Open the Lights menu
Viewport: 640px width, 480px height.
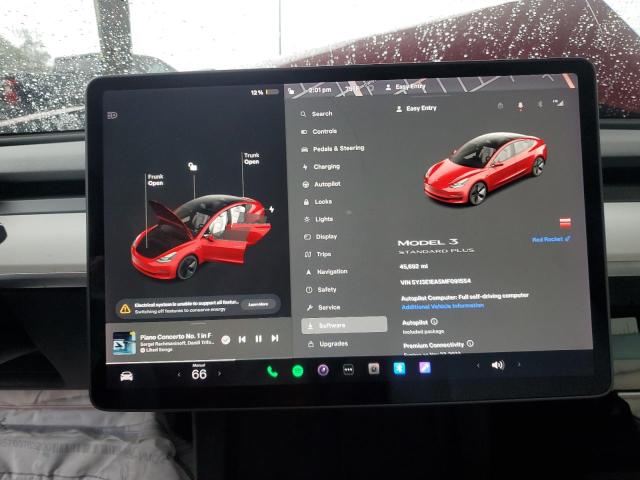click(319, 219)
